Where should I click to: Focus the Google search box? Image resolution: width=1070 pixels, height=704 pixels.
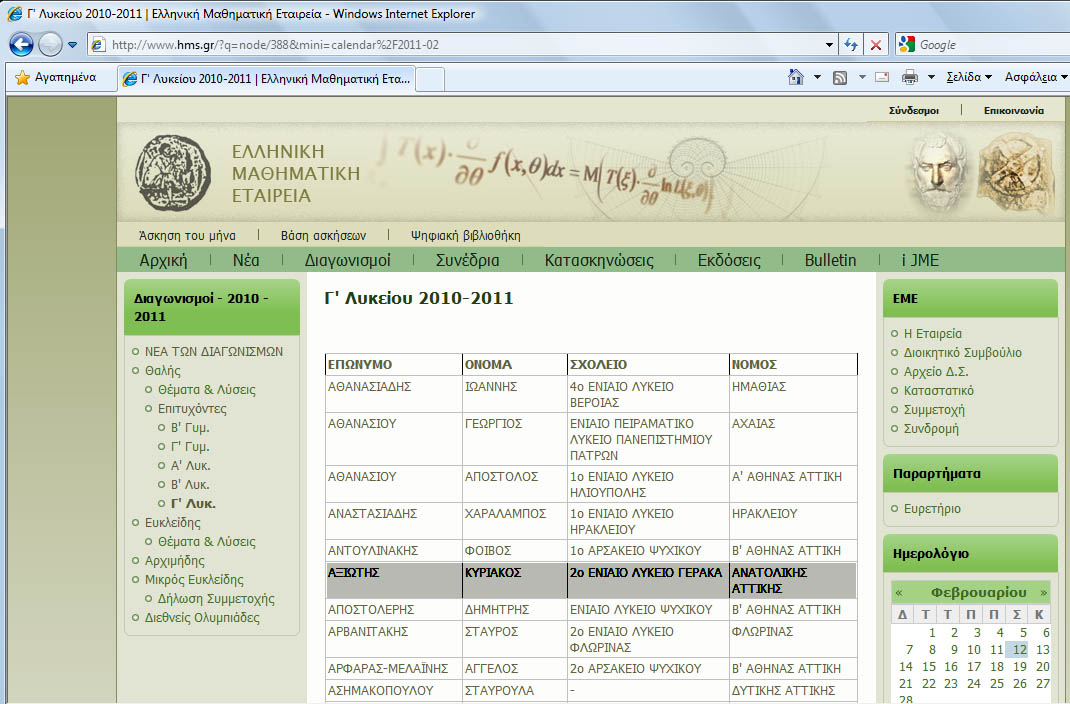coord(993,45)
